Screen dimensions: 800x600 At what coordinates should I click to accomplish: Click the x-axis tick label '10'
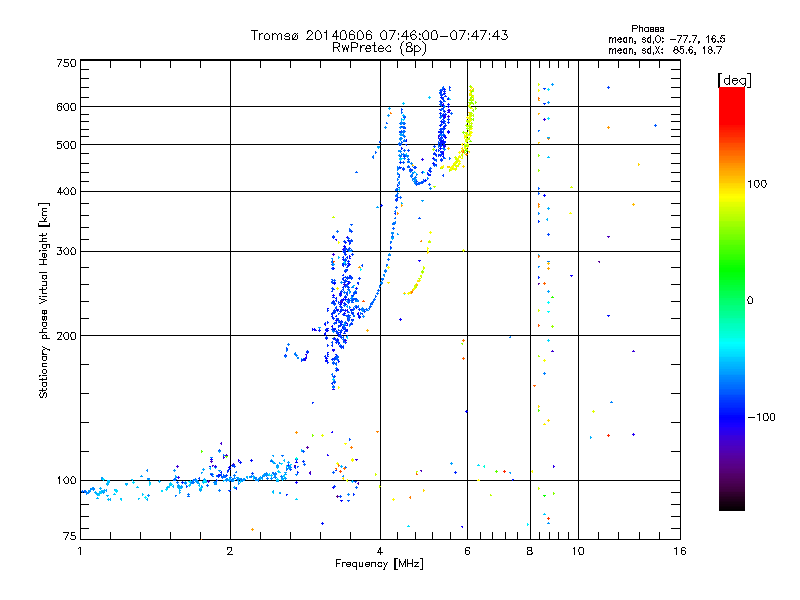pos(578,551)
